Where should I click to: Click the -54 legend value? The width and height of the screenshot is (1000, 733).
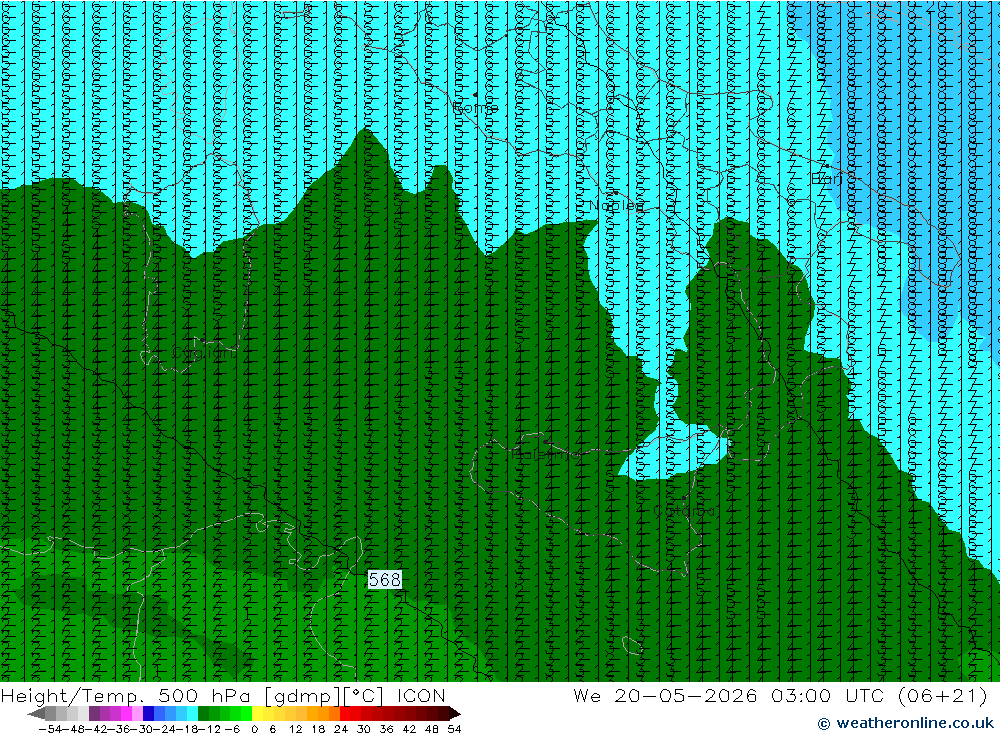(48, 729)
